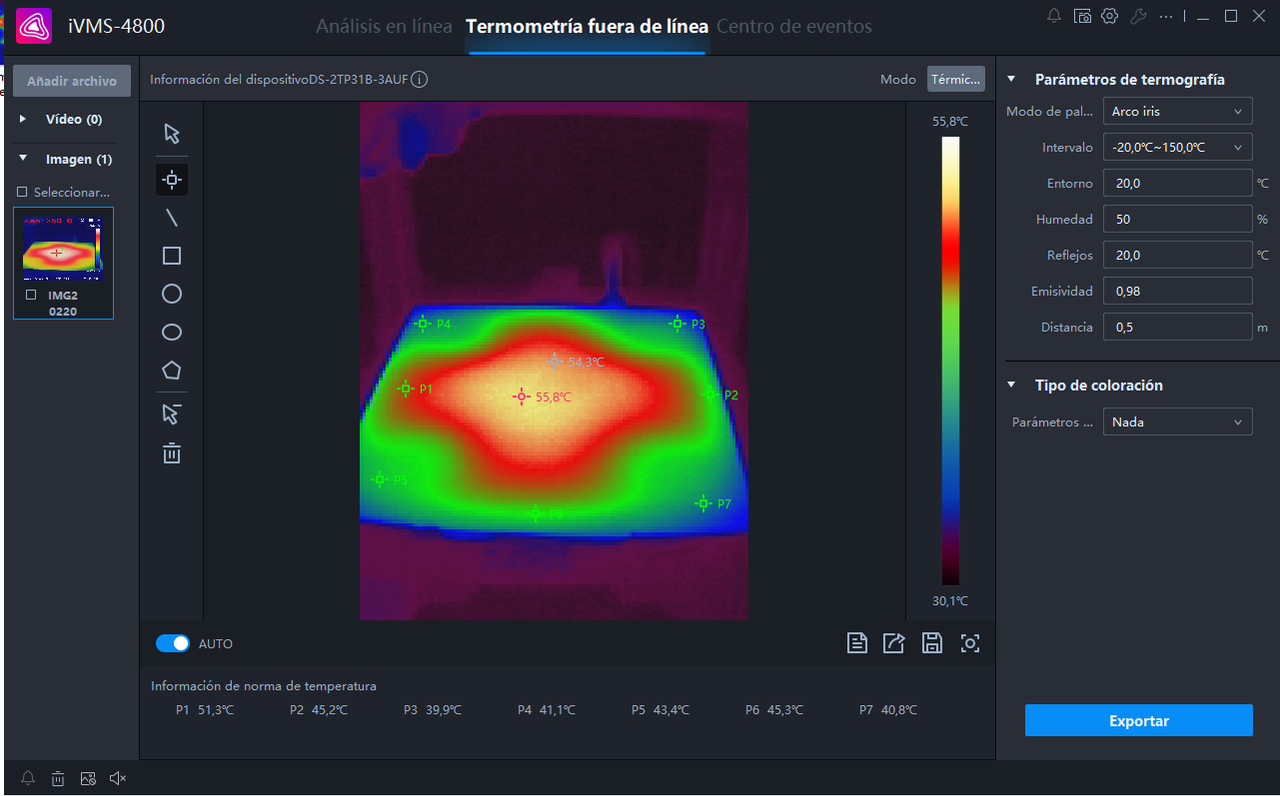The image size is (1280, 796).
Task: Click the Exportar button
Action: [1139, 720]
